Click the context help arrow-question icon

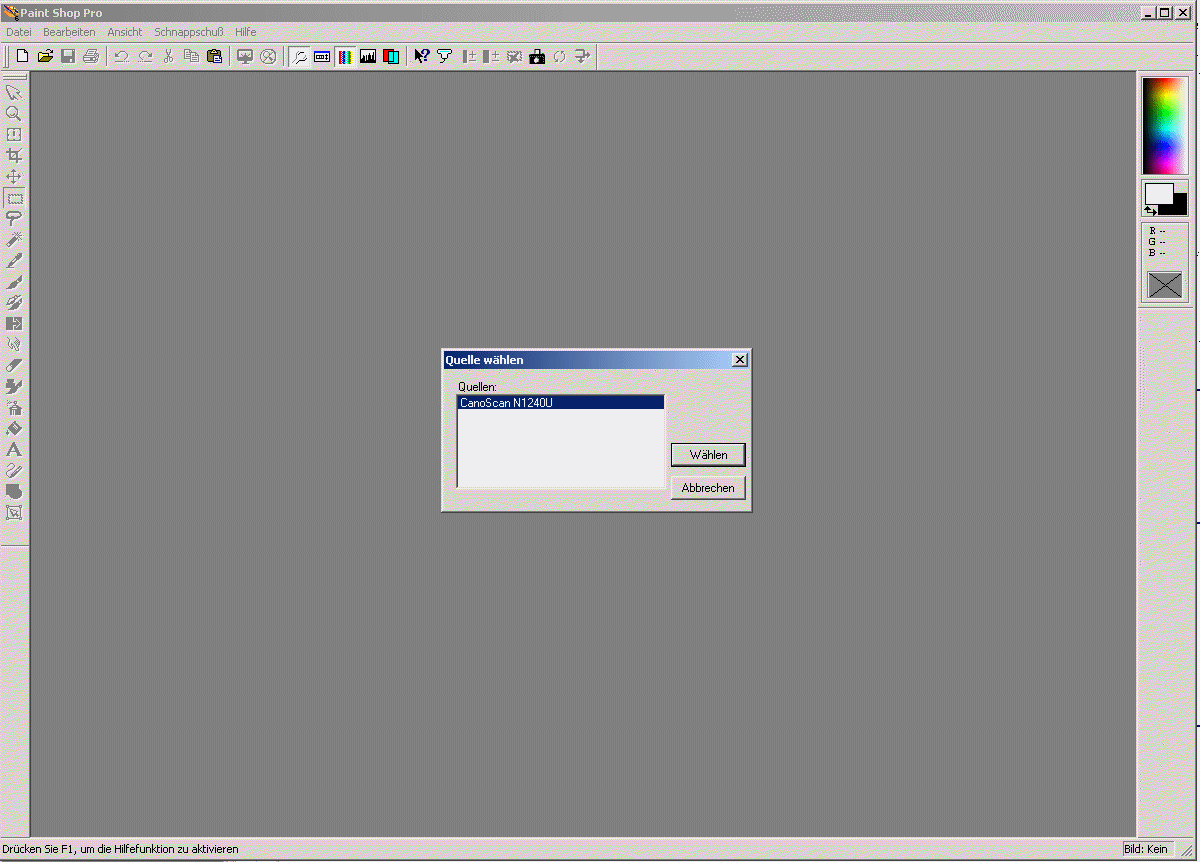(x=422, y=57)
